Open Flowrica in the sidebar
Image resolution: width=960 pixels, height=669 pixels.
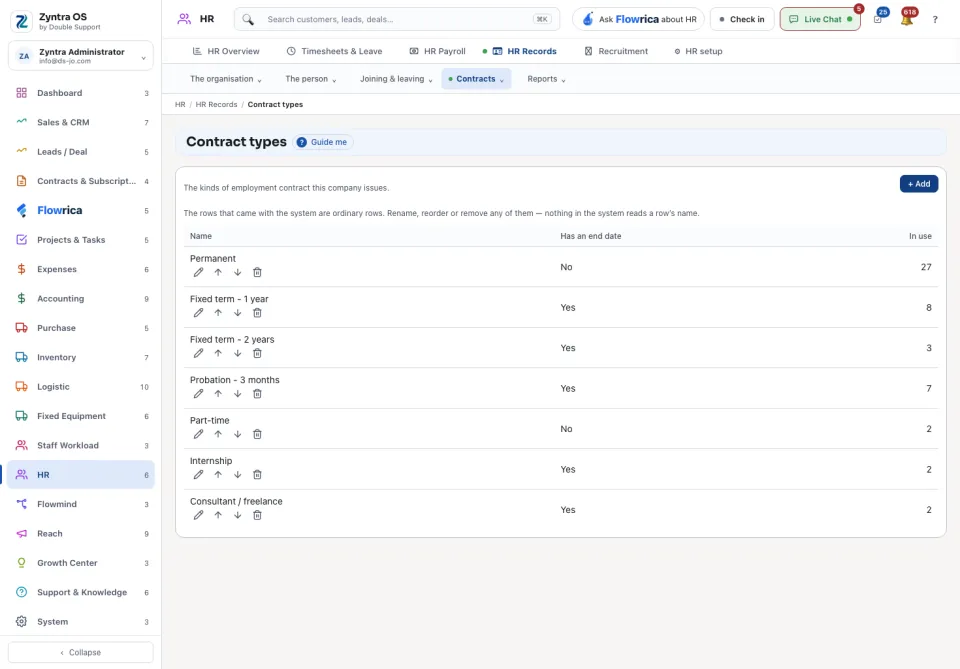(81, 211)
